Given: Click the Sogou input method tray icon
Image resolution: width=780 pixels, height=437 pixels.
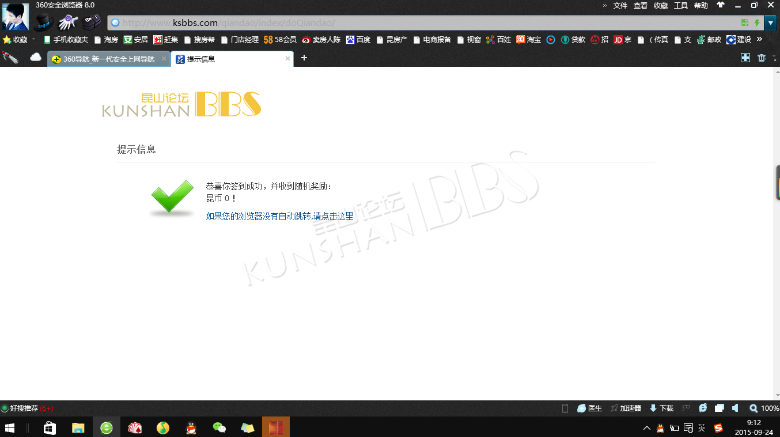Looking at the screenshot, I should (x=718, y=428).
